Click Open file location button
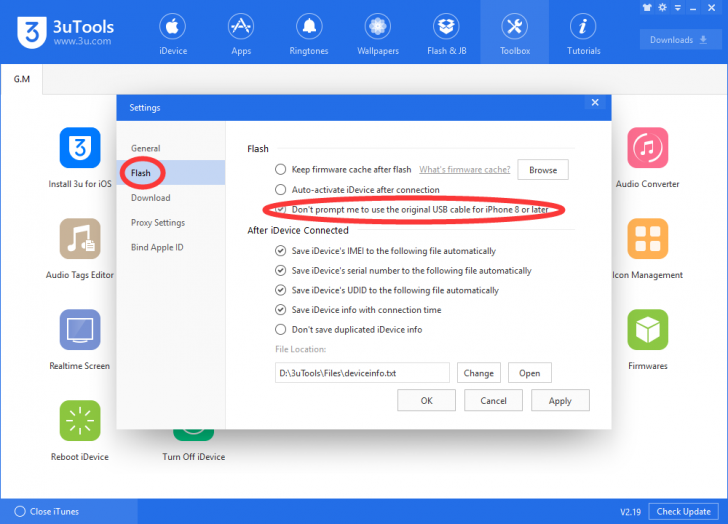This screenshot has height=524, width=728. pos(529,373)
